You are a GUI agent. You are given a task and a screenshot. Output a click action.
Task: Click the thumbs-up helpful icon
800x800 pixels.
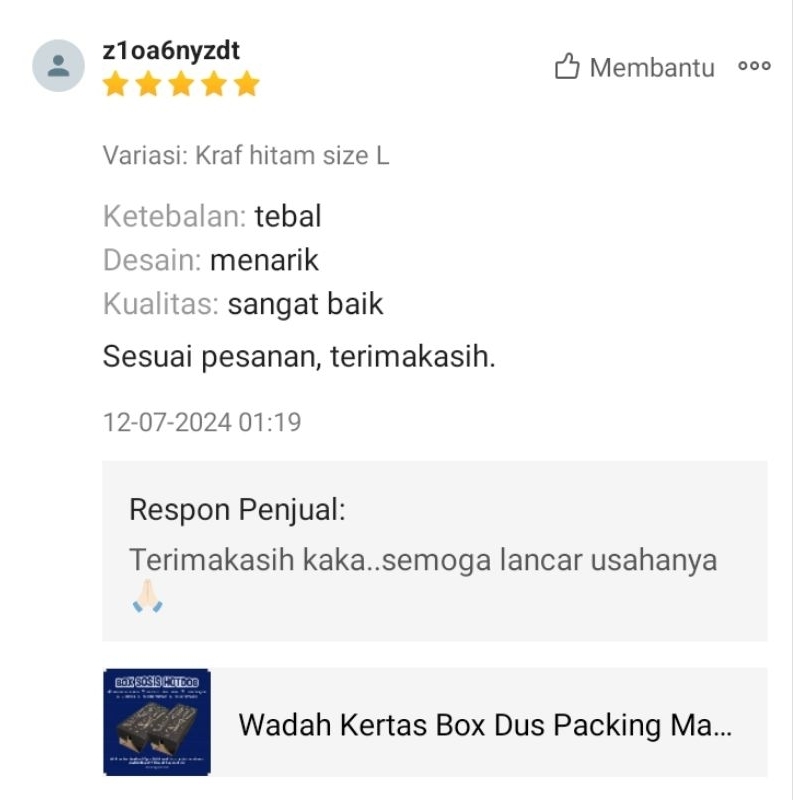click(x=567, y=66)
